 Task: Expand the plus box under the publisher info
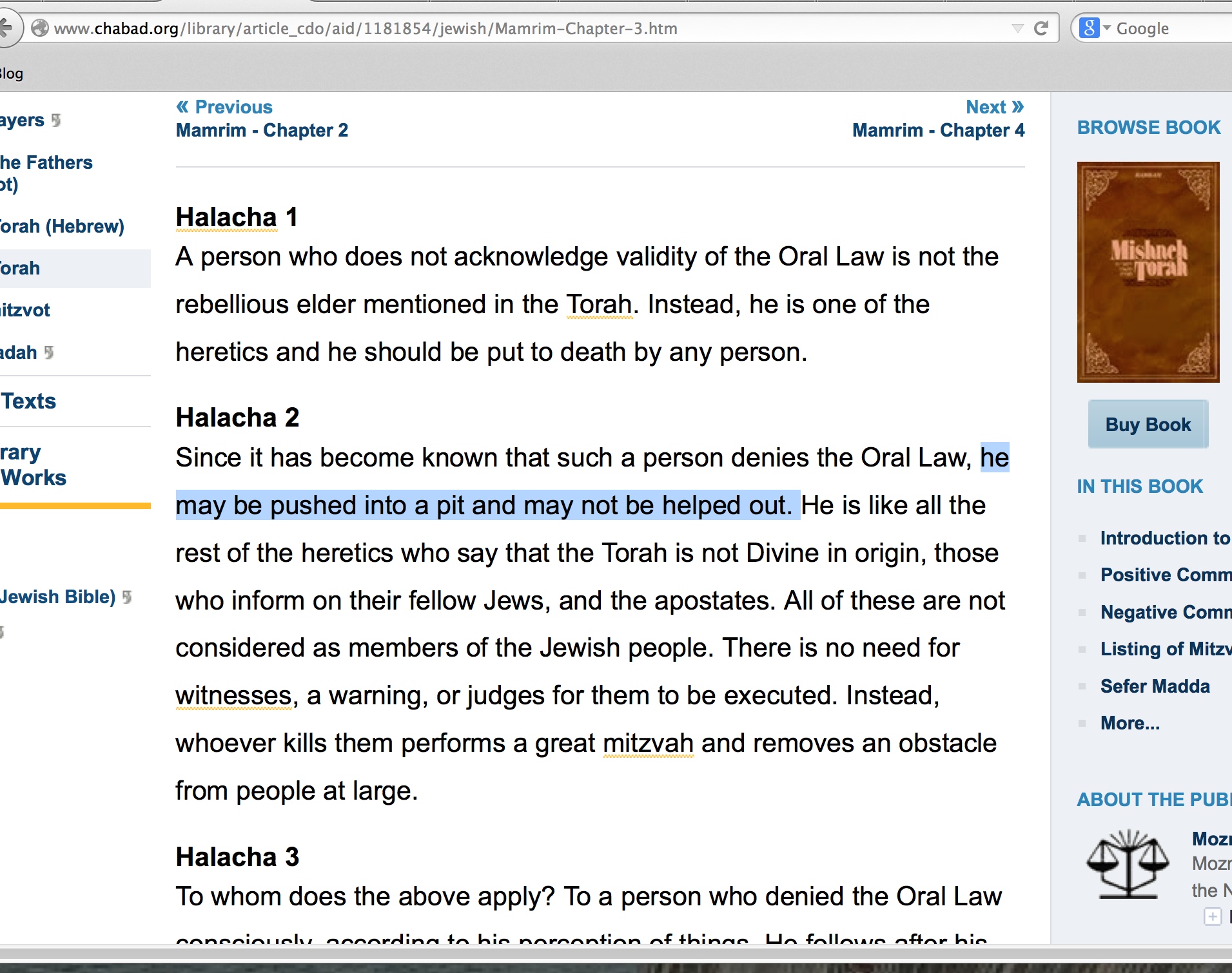pyautogui.click(x=1213, y=916)
